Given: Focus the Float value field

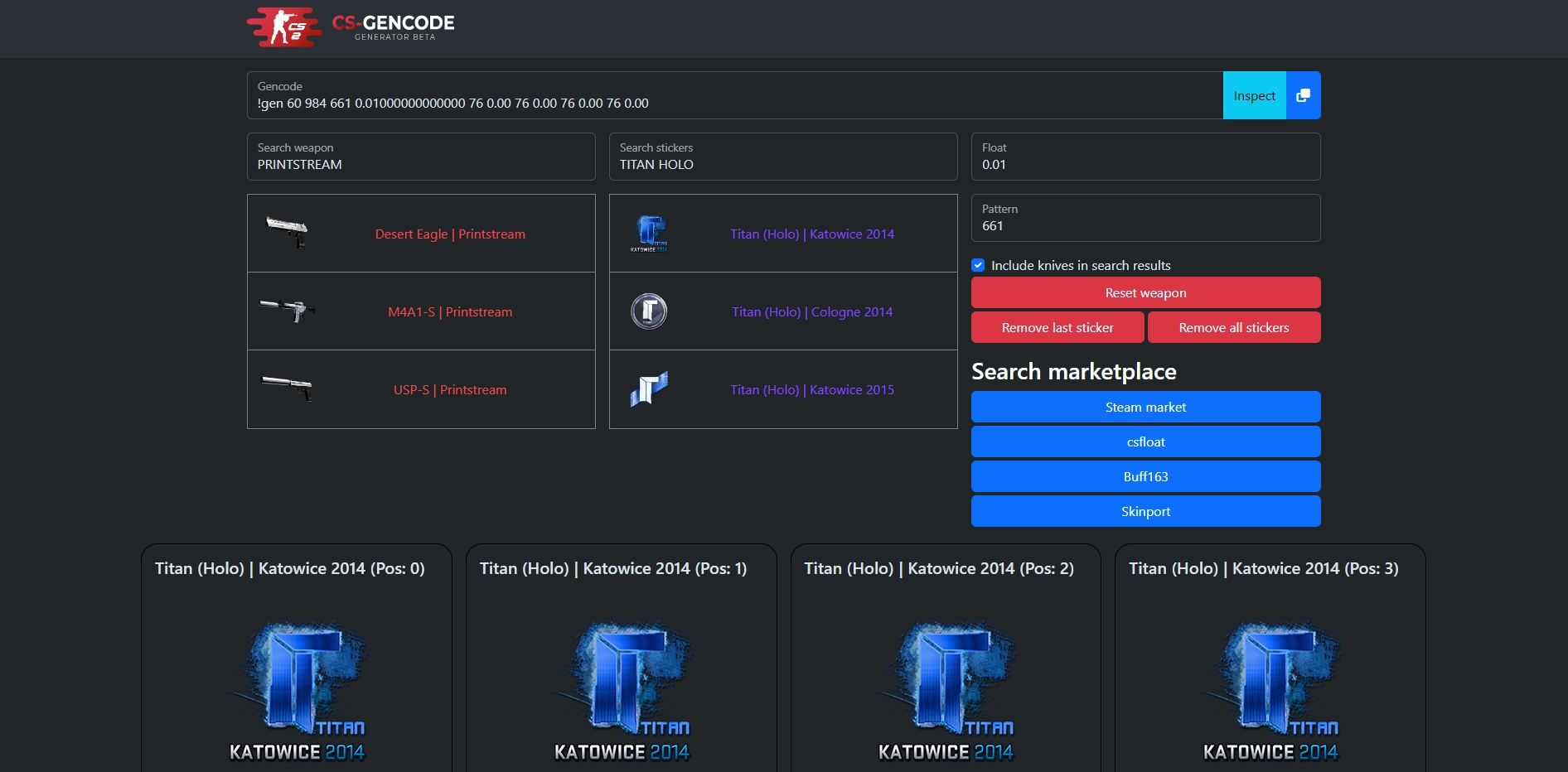Looking at the screenshot, I should pyautogui.click(x=1146, y=157).
